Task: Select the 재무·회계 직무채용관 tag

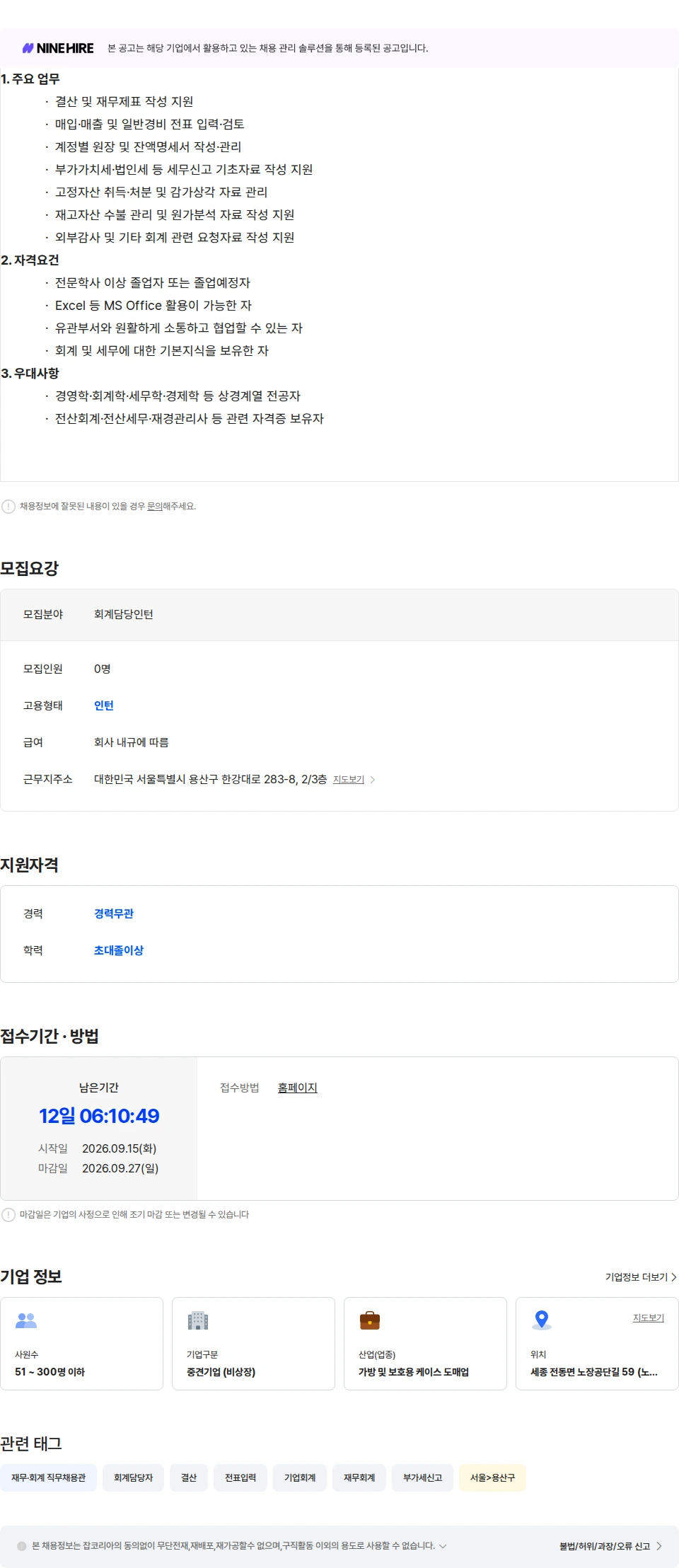Action: (49, 1477)
